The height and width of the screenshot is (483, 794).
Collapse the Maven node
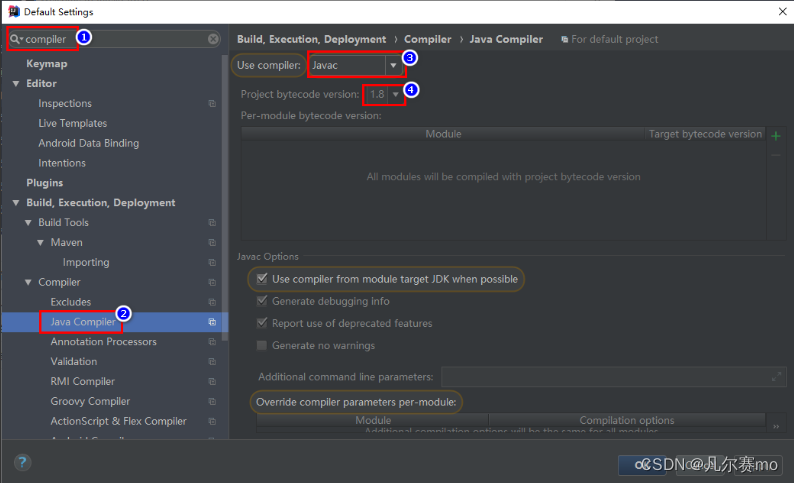tap(41, 243)
